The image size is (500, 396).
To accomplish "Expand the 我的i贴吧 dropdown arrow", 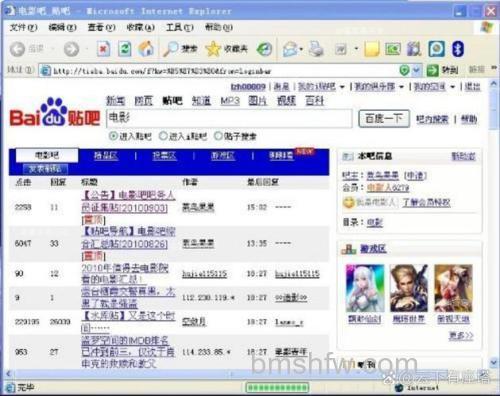I will click(342, 87).
